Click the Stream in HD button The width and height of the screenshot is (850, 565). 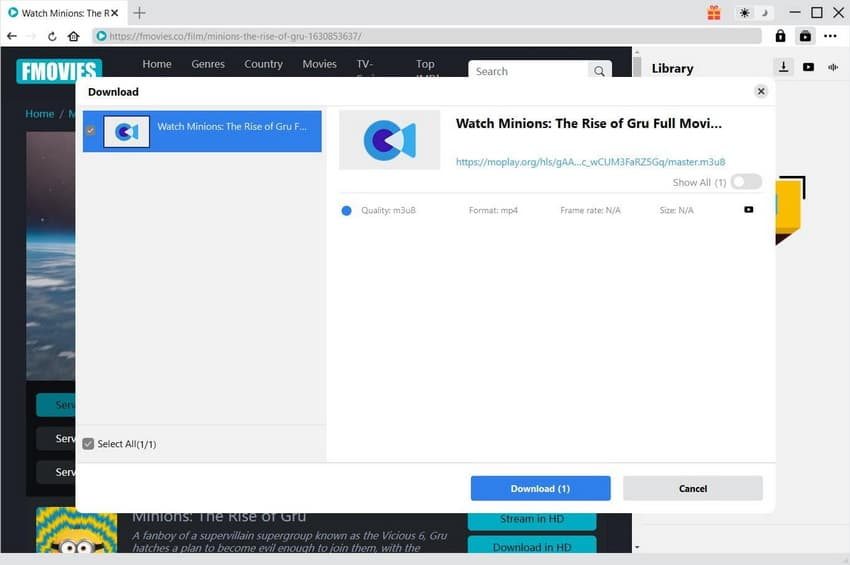[532, 519]
